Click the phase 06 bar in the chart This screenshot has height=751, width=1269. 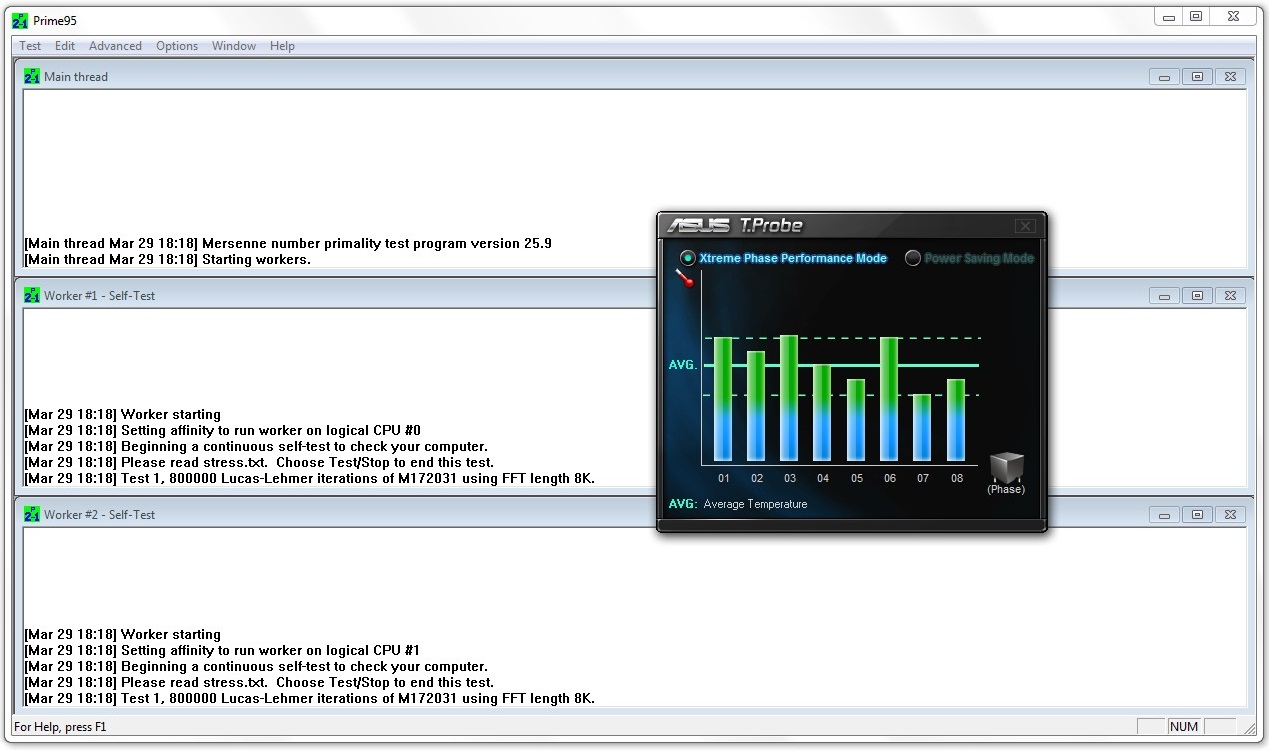pos(889,400)
